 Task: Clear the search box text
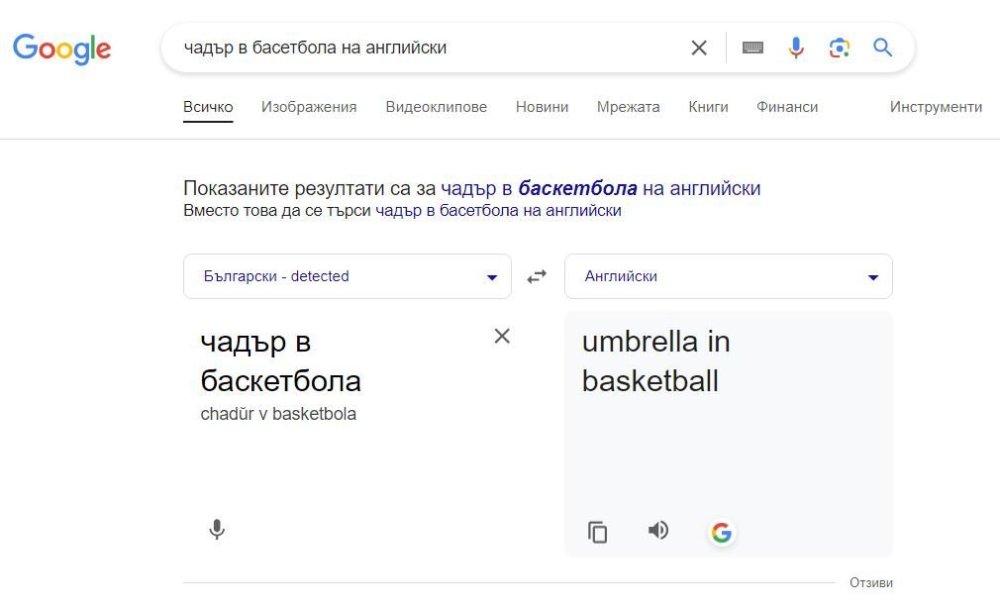[x=699, y=48]
